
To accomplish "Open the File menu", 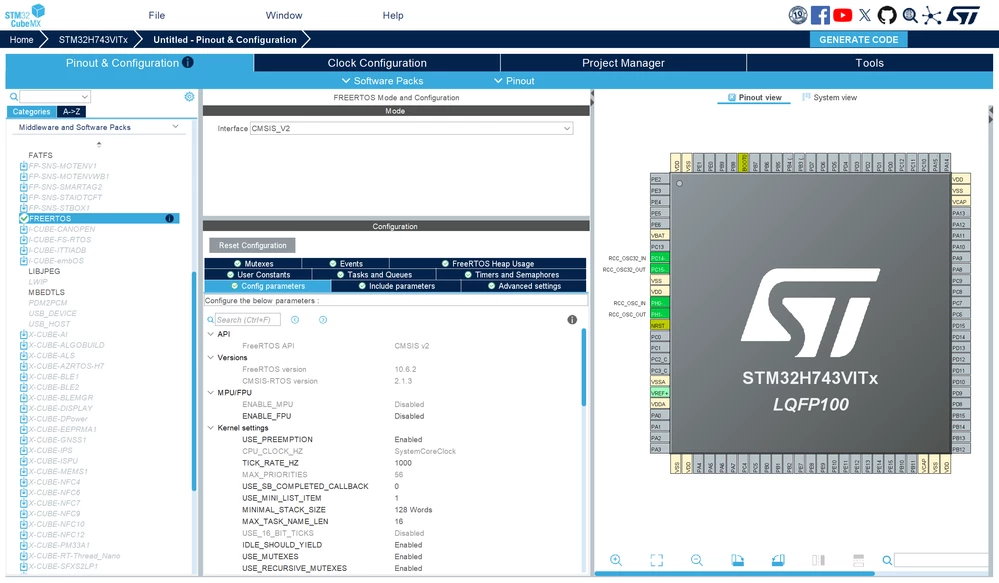I will [157, 15].
